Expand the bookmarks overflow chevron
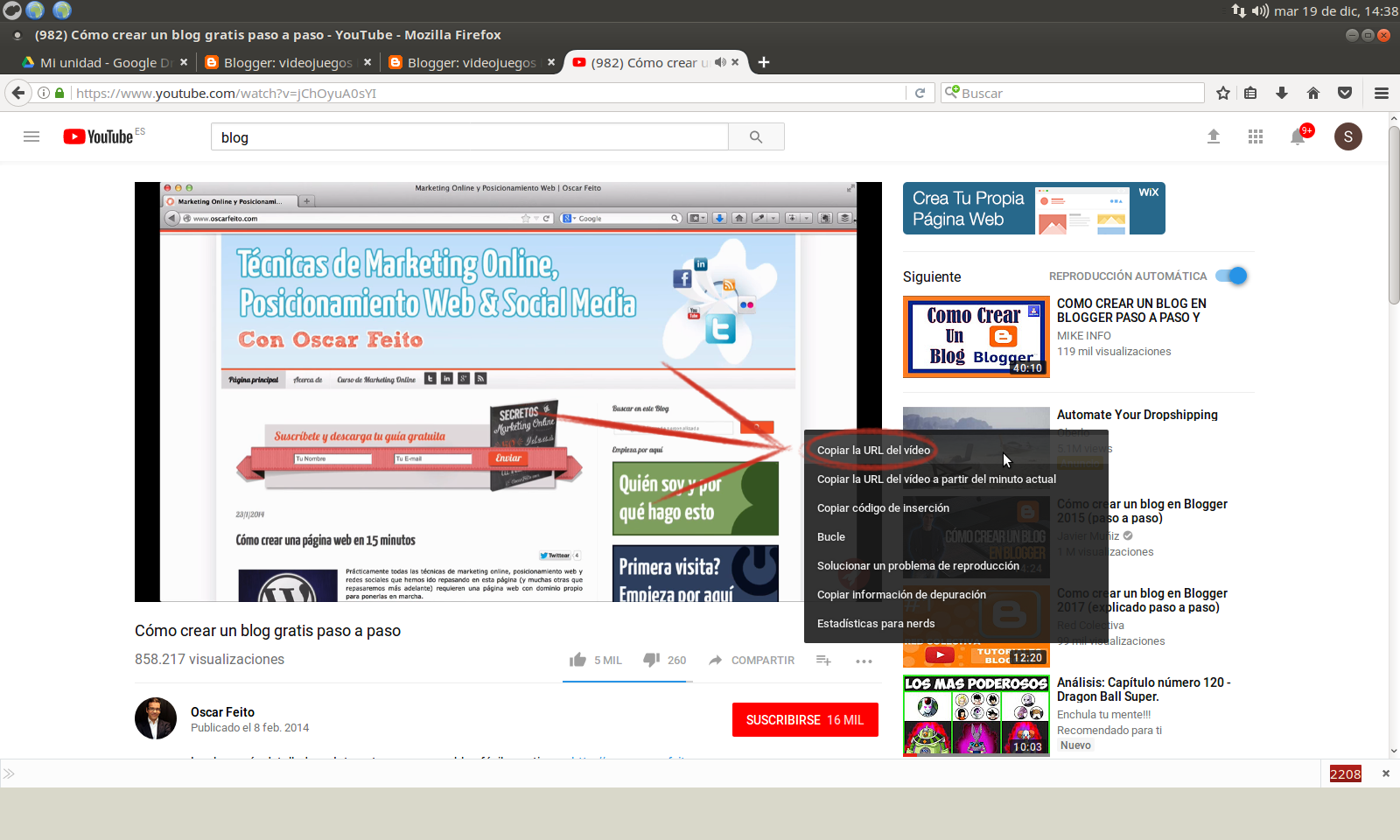Screen dimensions: 1400x840 [10, 773]
